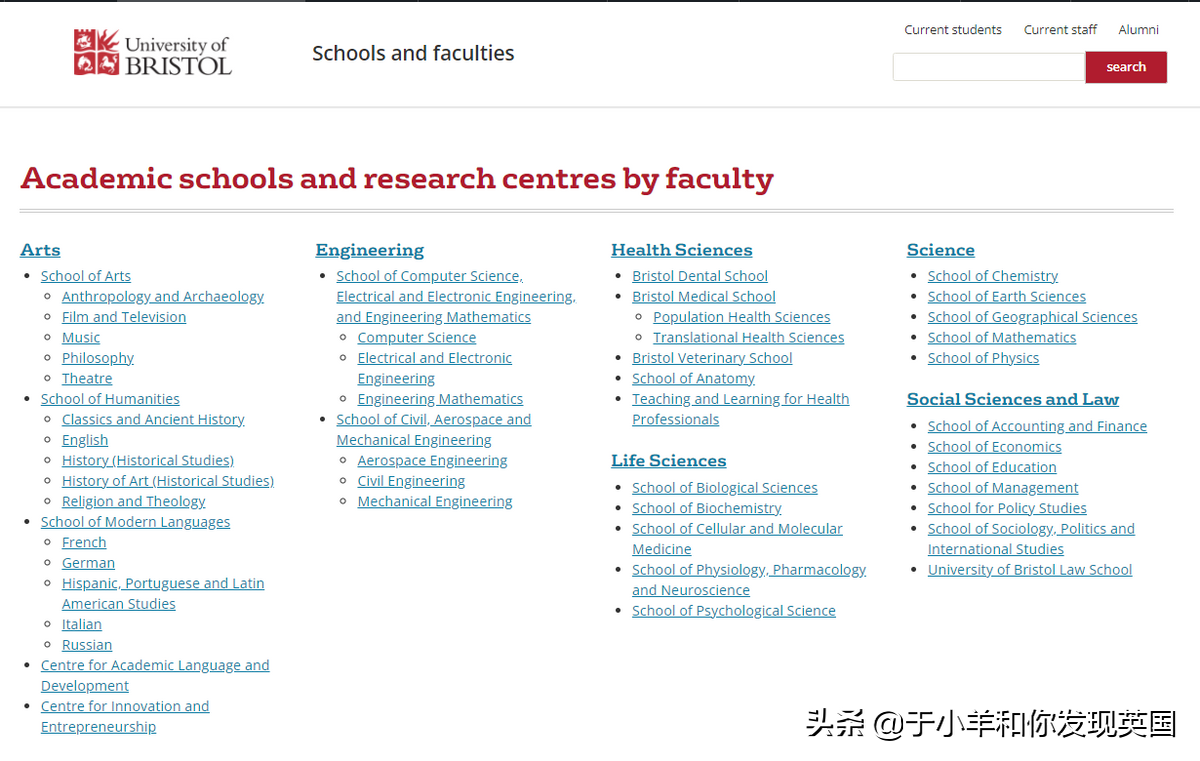
Task: Open the School of Anatomy link
Action: tap(693, 378)
